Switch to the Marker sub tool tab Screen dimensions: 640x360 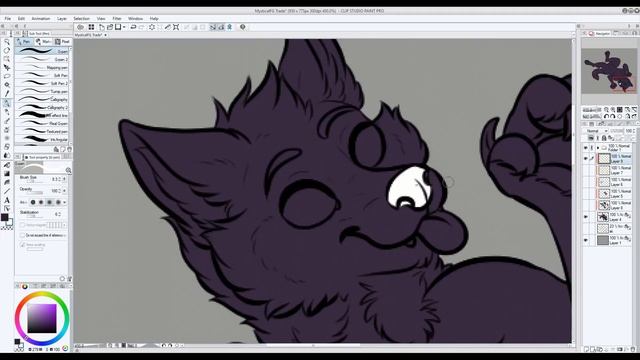pyautogui.click(x=43, y=42)
